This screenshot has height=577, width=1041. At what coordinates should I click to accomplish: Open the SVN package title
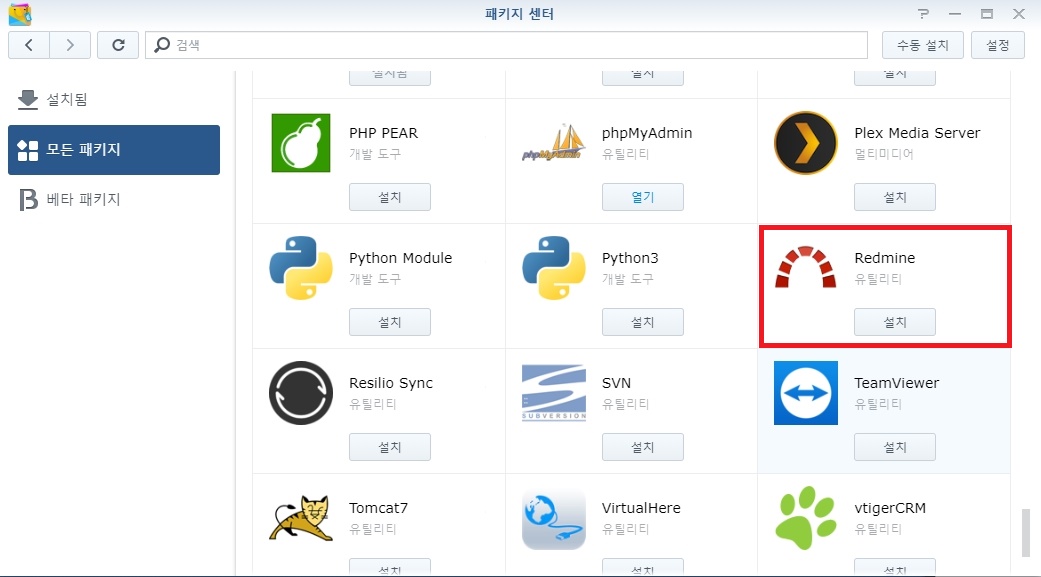[616, 383]
